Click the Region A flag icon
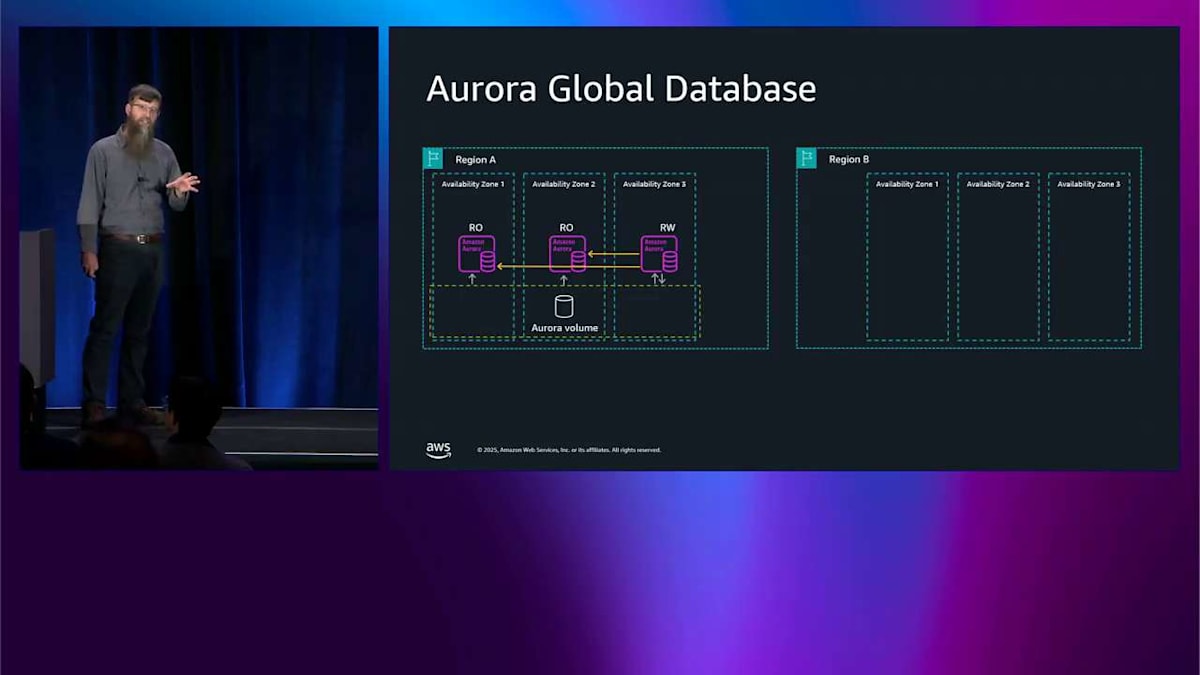 click(433, 158)
